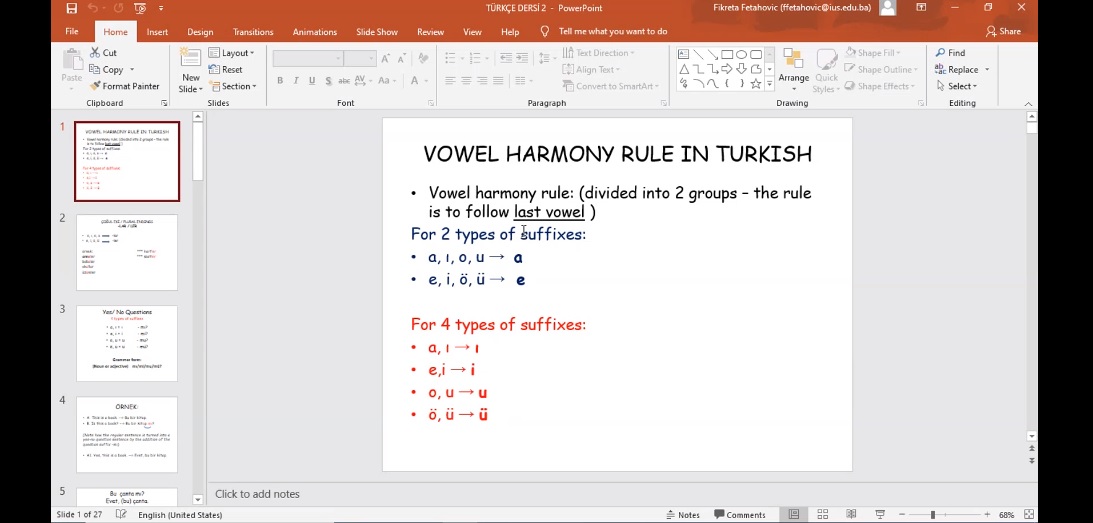This screenshot has width=1093, height=523.
Task: Click the Share button
Action: pos(1003,32)
